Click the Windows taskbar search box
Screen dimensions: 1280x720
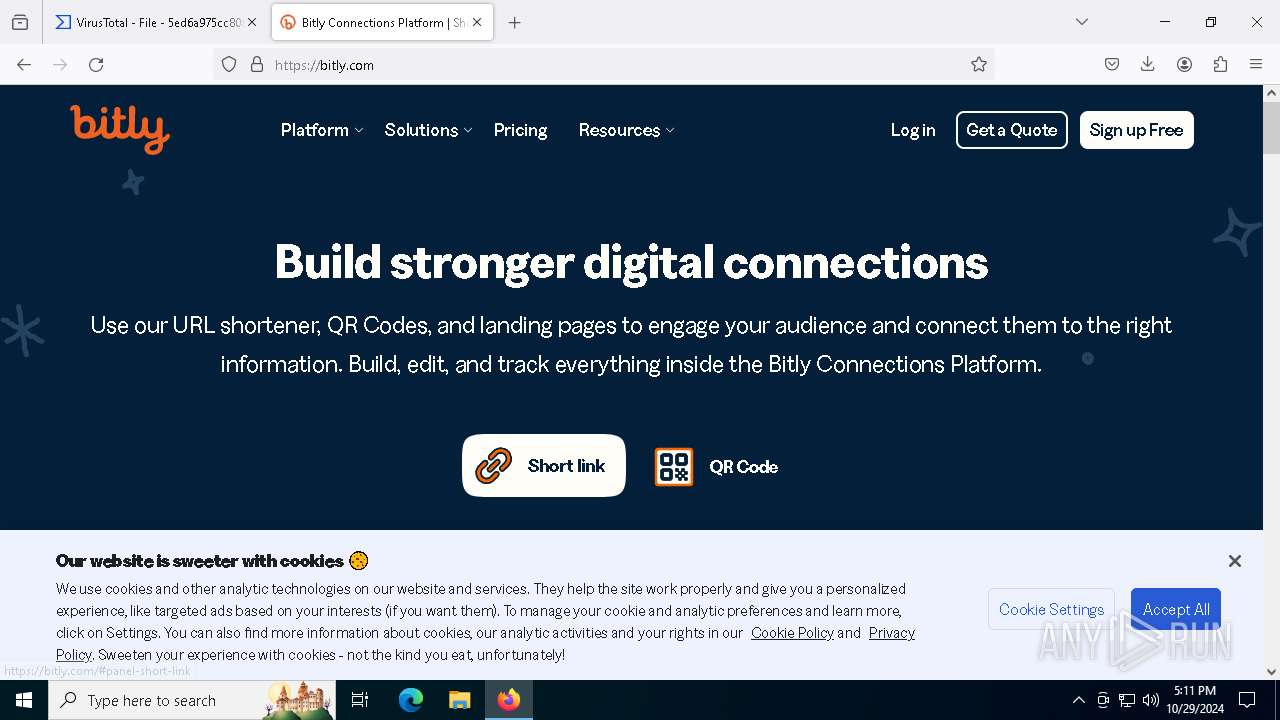(191, 700)
